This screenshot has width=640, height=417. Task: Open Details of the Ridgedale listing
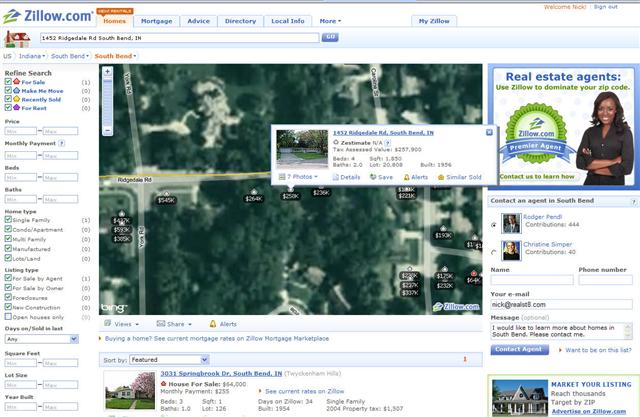click(x=346, y=177)
